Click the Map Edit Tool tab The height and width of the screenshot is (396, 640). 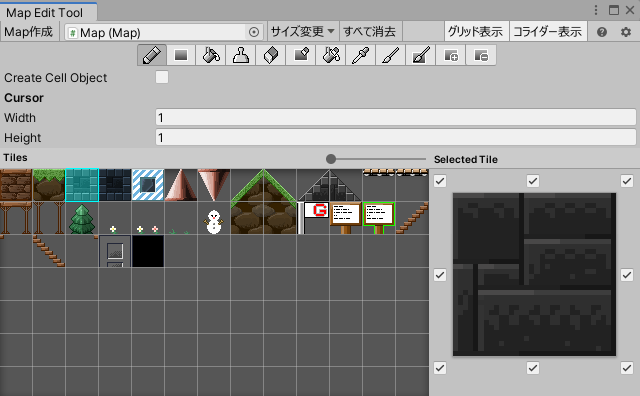(x=44, y=13)
